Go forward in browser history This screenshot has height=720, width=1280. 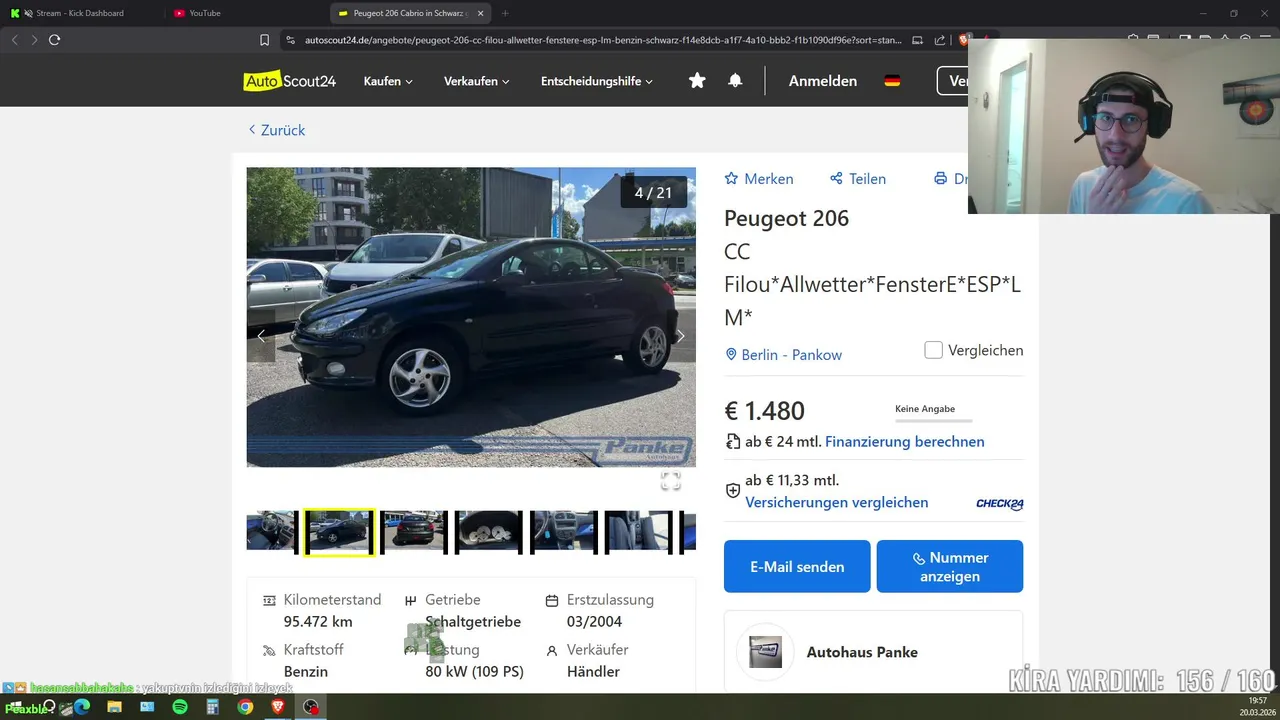coord(34,40)
